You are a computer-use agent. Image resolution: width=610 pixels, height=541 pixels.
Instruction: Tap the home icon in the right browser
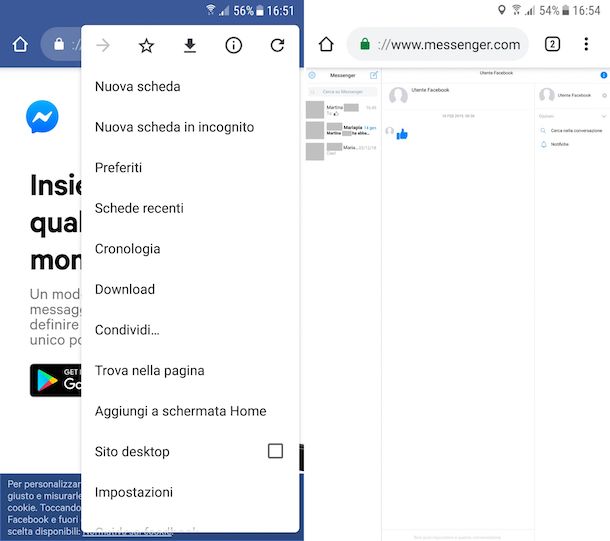click(x=326, y=44)
